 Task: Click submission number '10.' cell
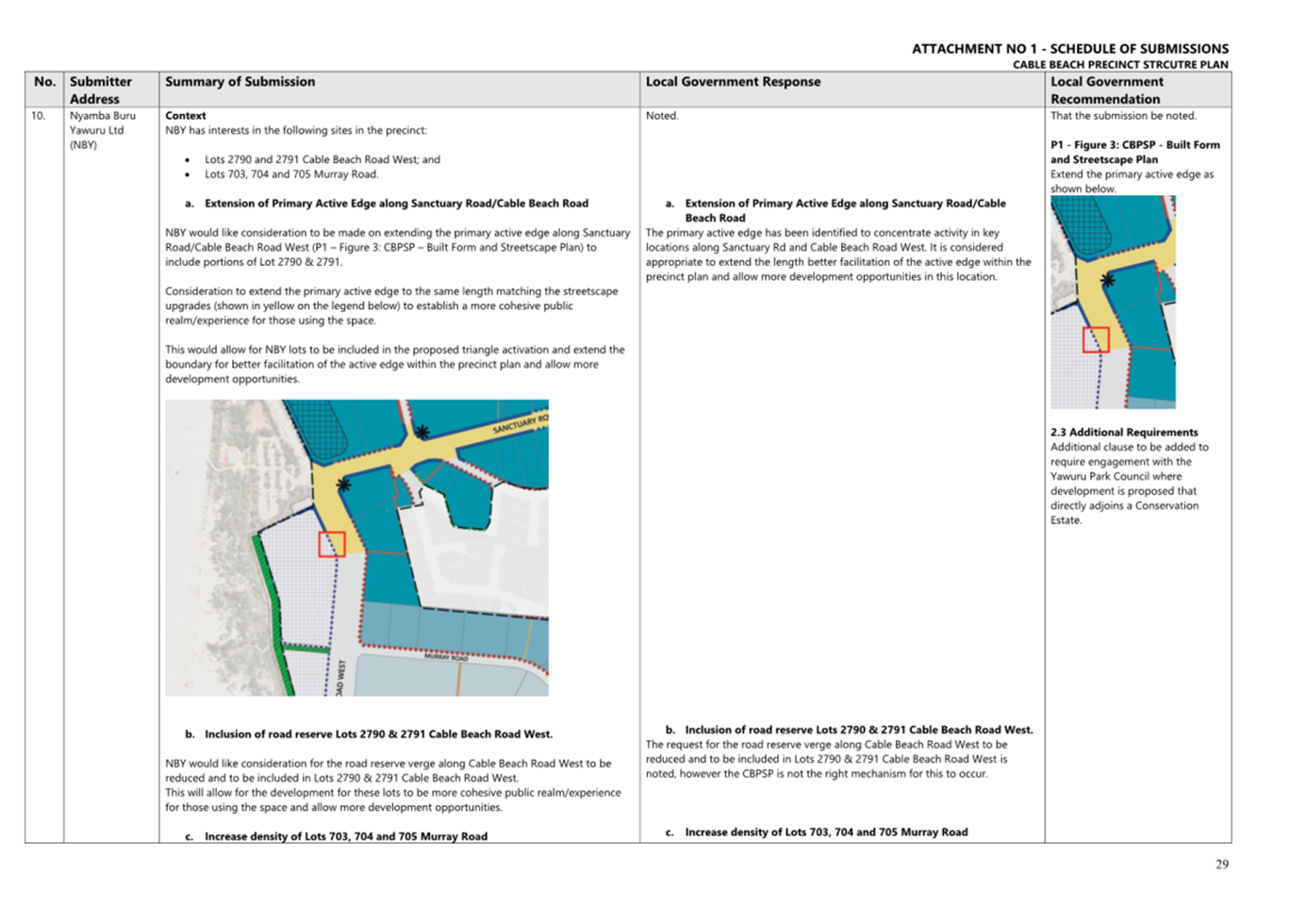pos(39,116)
